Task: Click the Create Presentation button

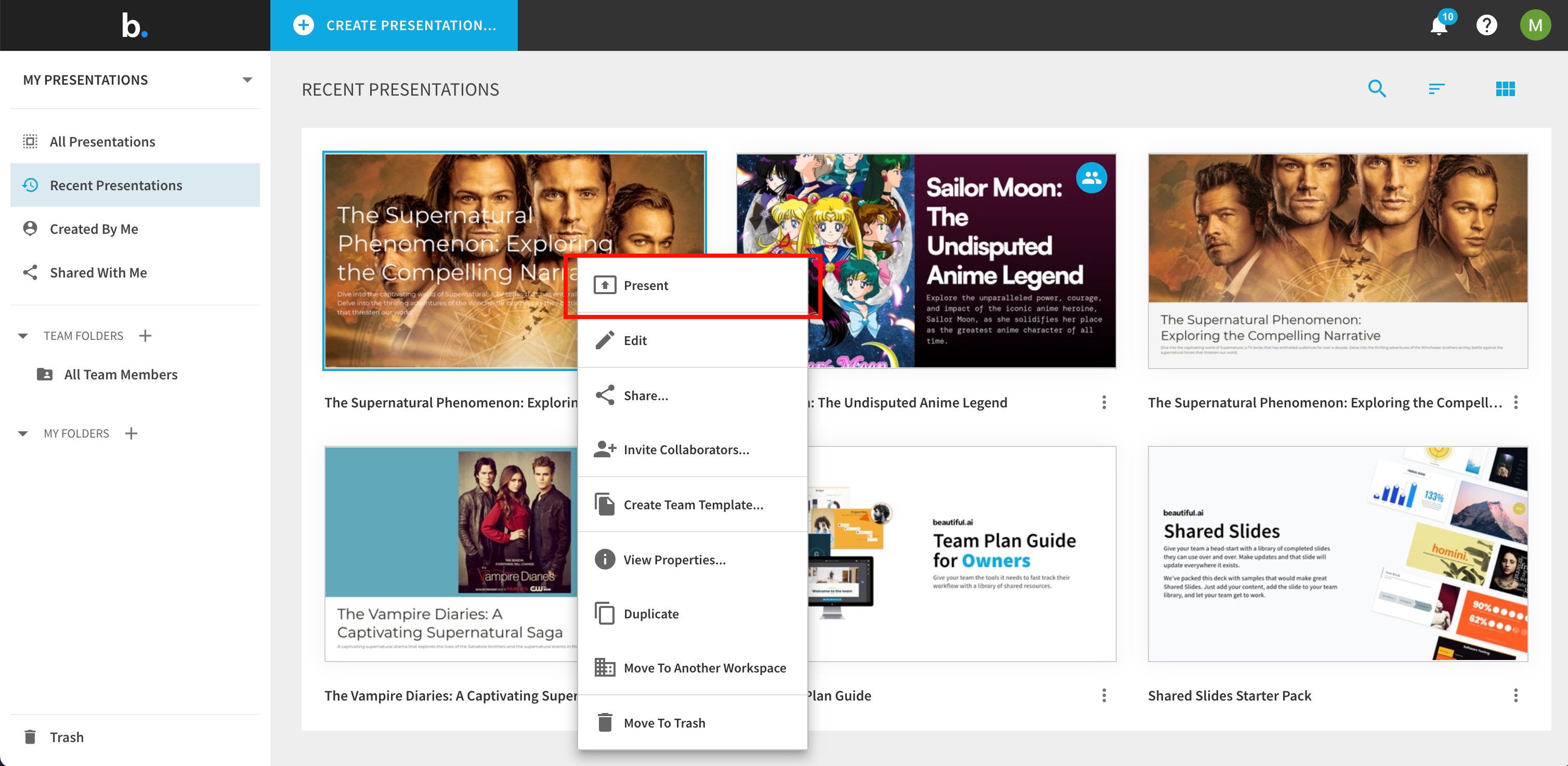Action: coord(394,25)
